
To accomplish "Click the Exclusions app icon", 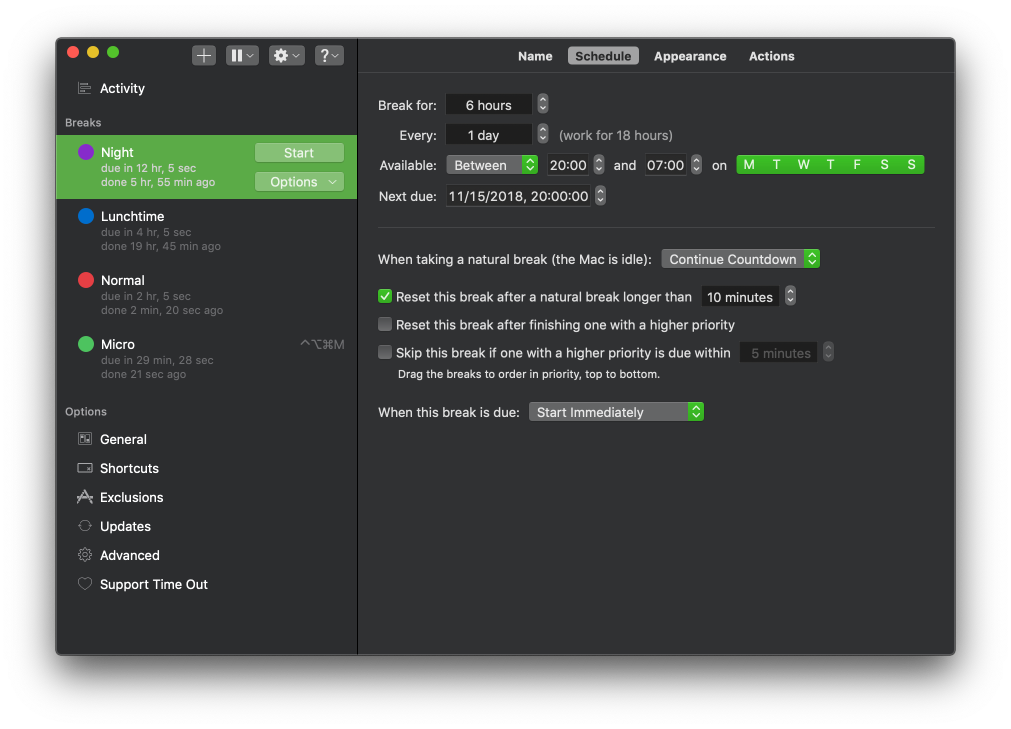I will [84, 497].
